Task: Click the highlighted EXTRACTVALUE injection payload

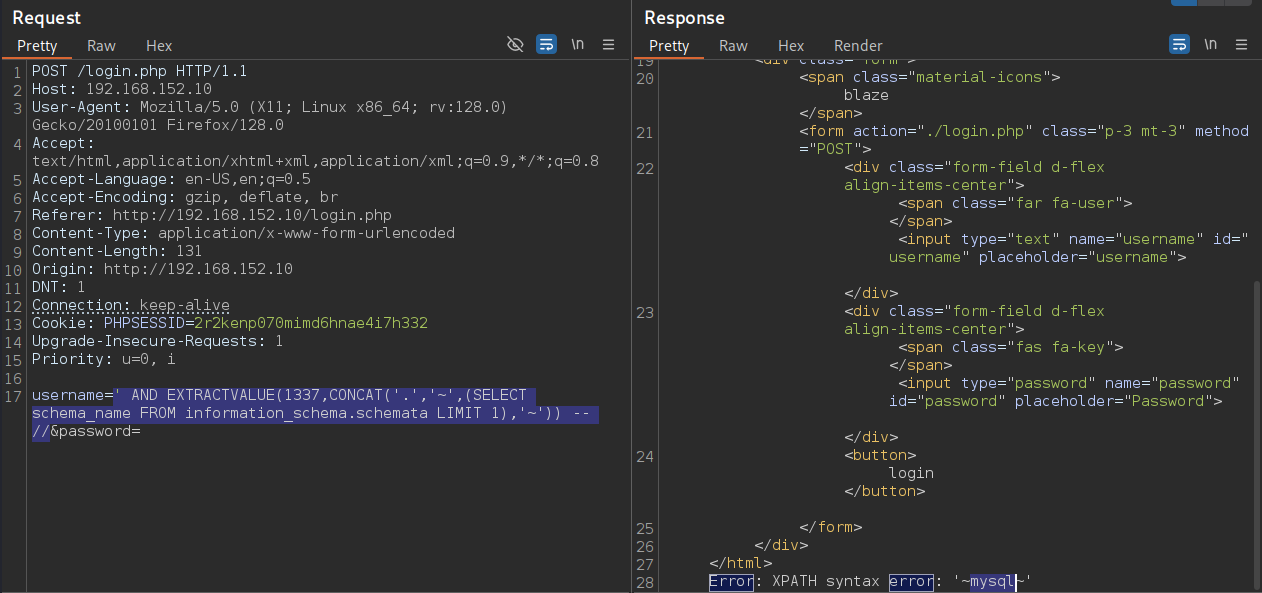Action: pos(315,414)
